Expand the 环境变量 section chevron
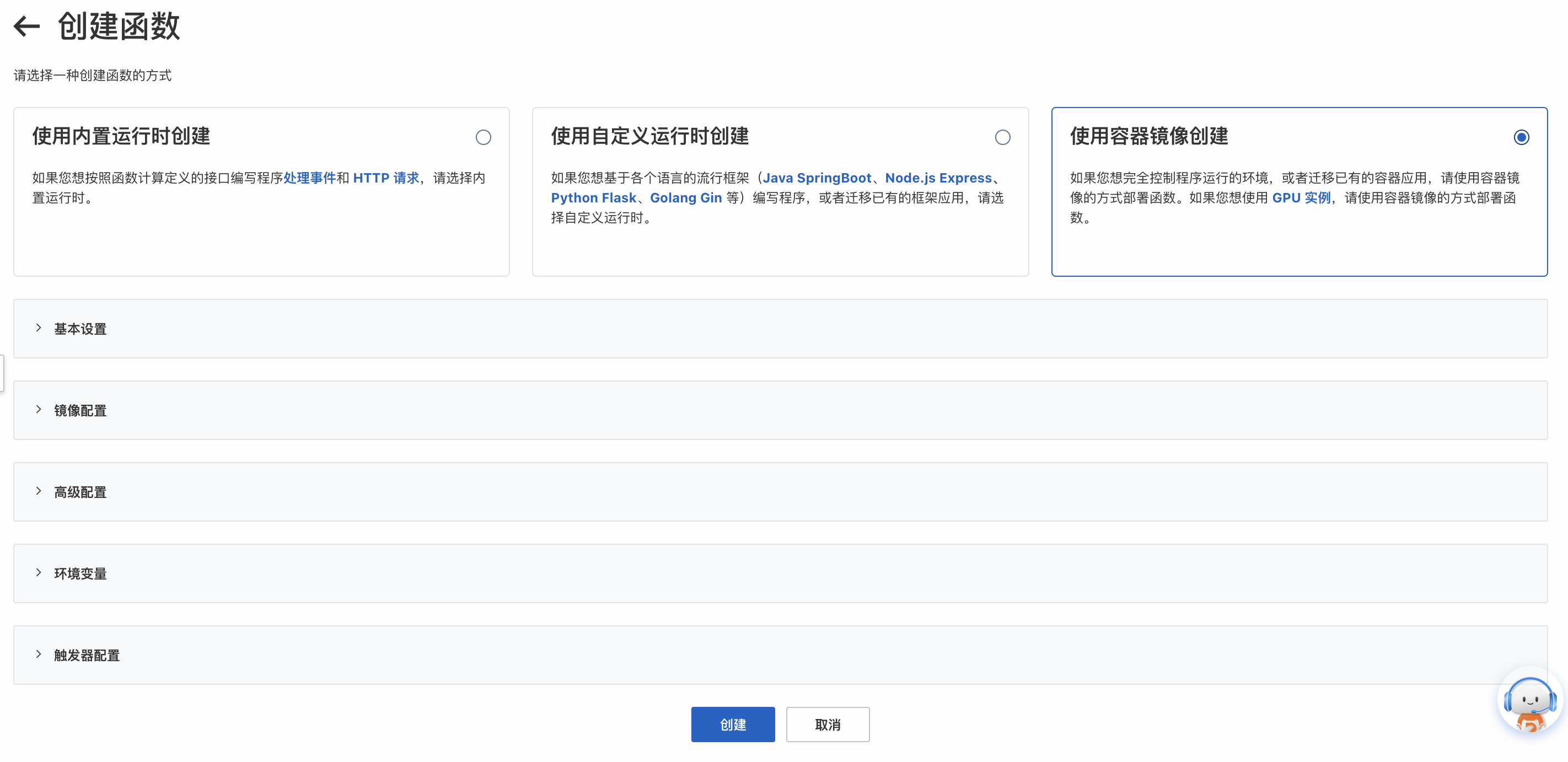 click(39, 573)
